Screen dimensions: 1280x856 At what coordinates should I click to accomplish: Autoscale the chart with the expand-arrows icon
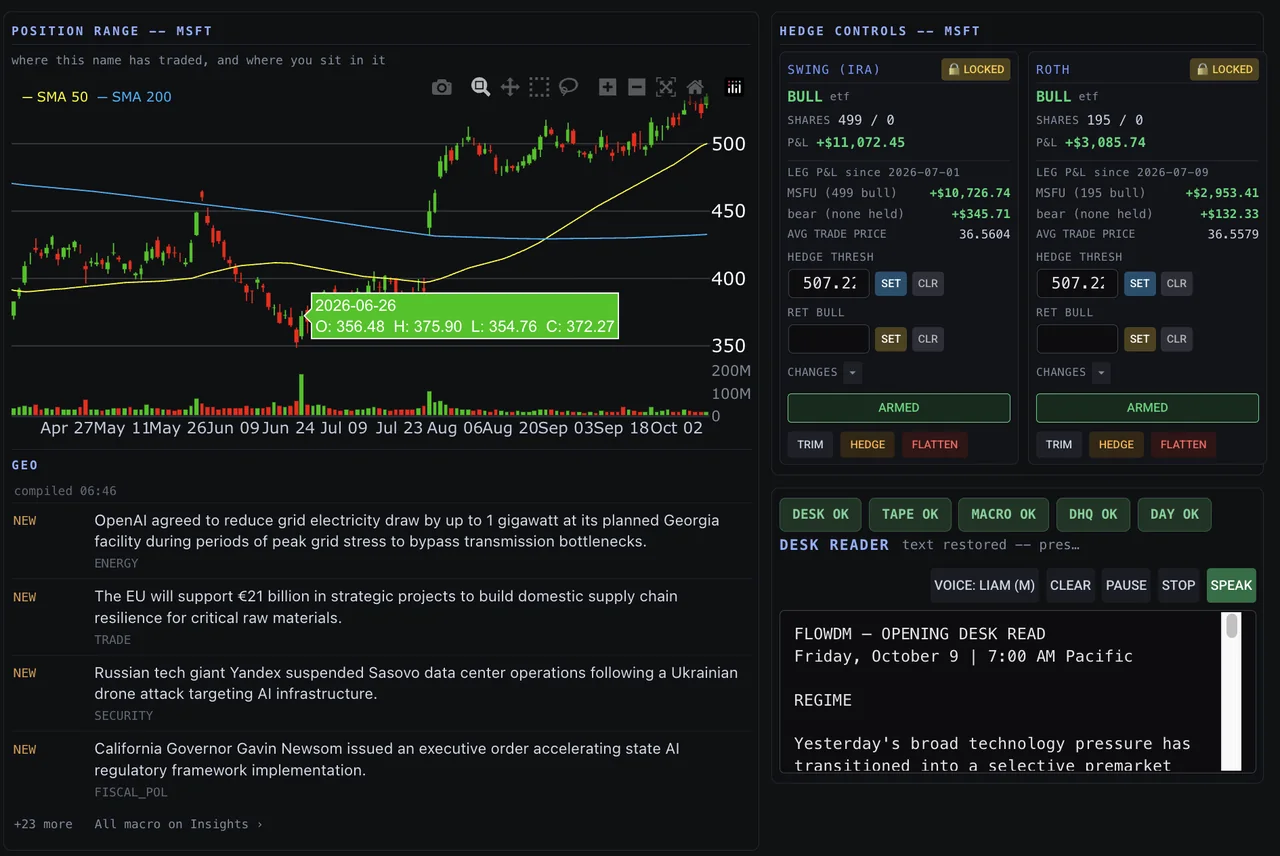coord(666,88)
